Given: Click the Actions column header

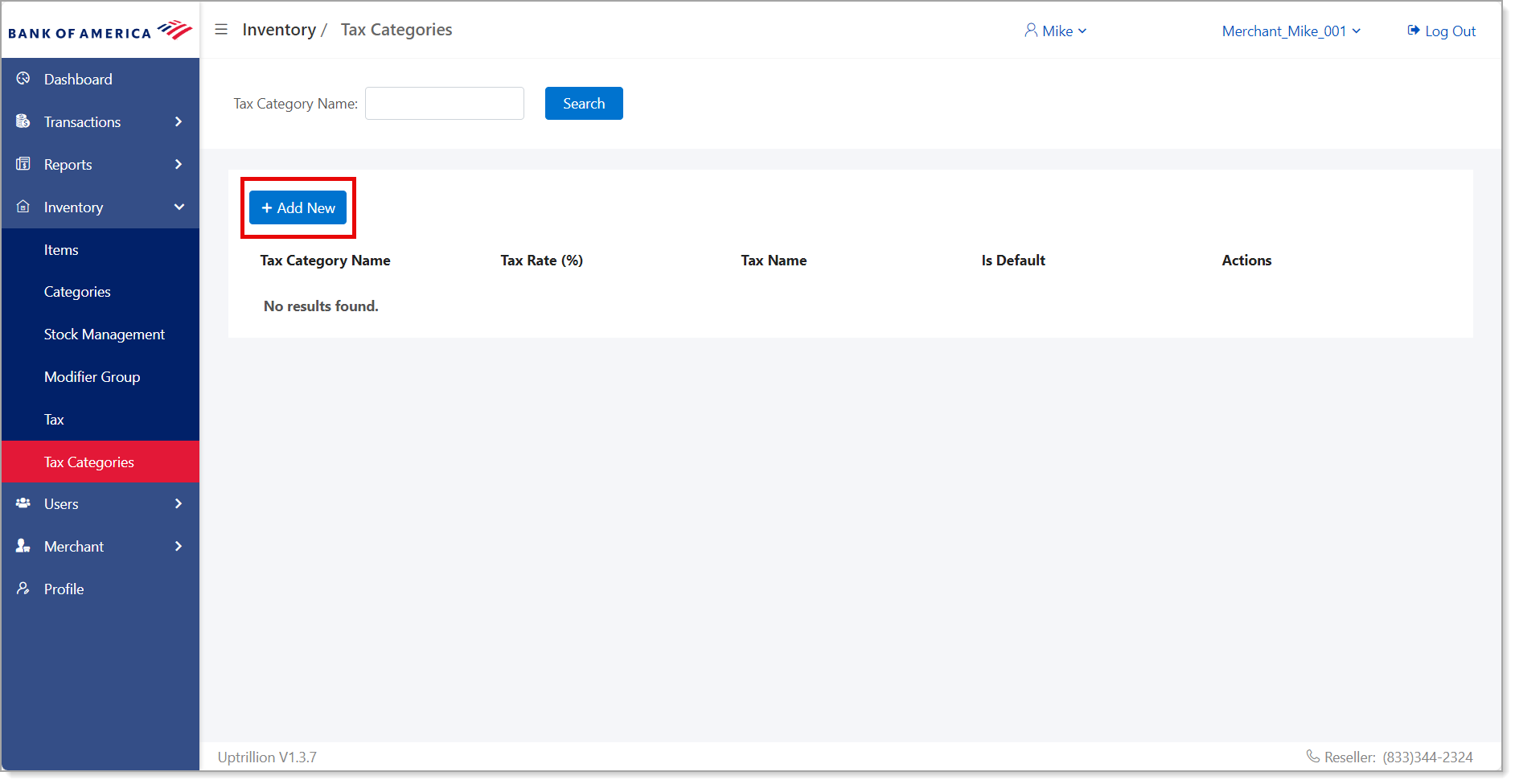Looking at the screenshot, I should point(1246,261).
